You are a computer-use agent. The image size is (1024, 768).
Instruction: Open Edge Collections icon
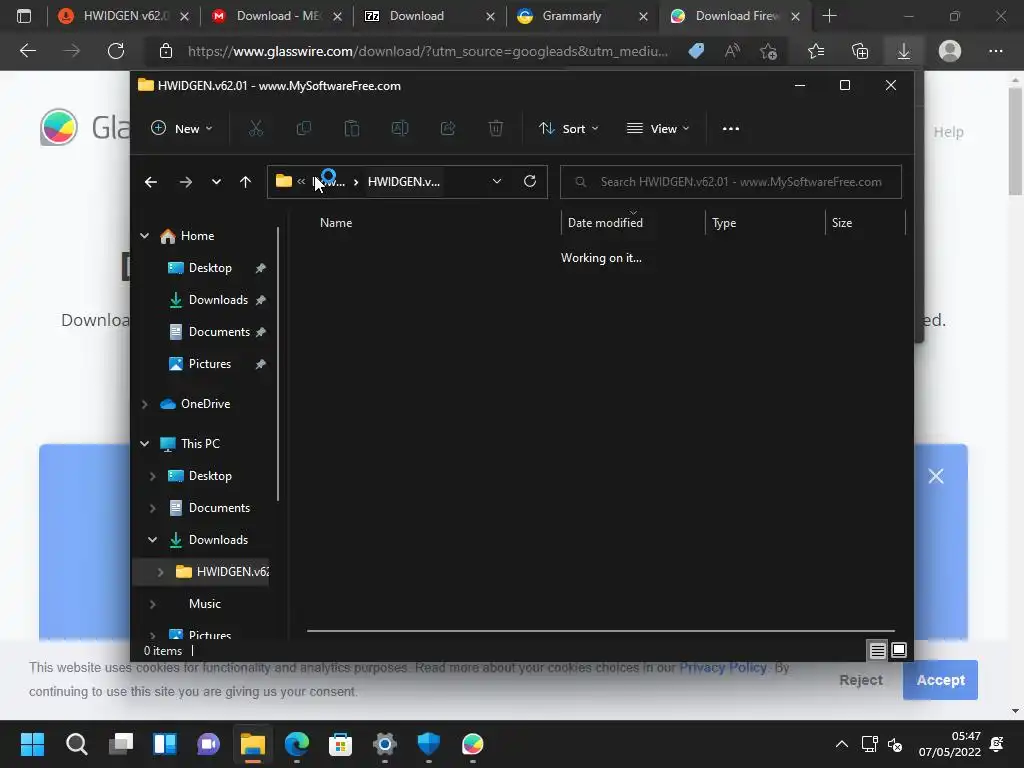860,51
